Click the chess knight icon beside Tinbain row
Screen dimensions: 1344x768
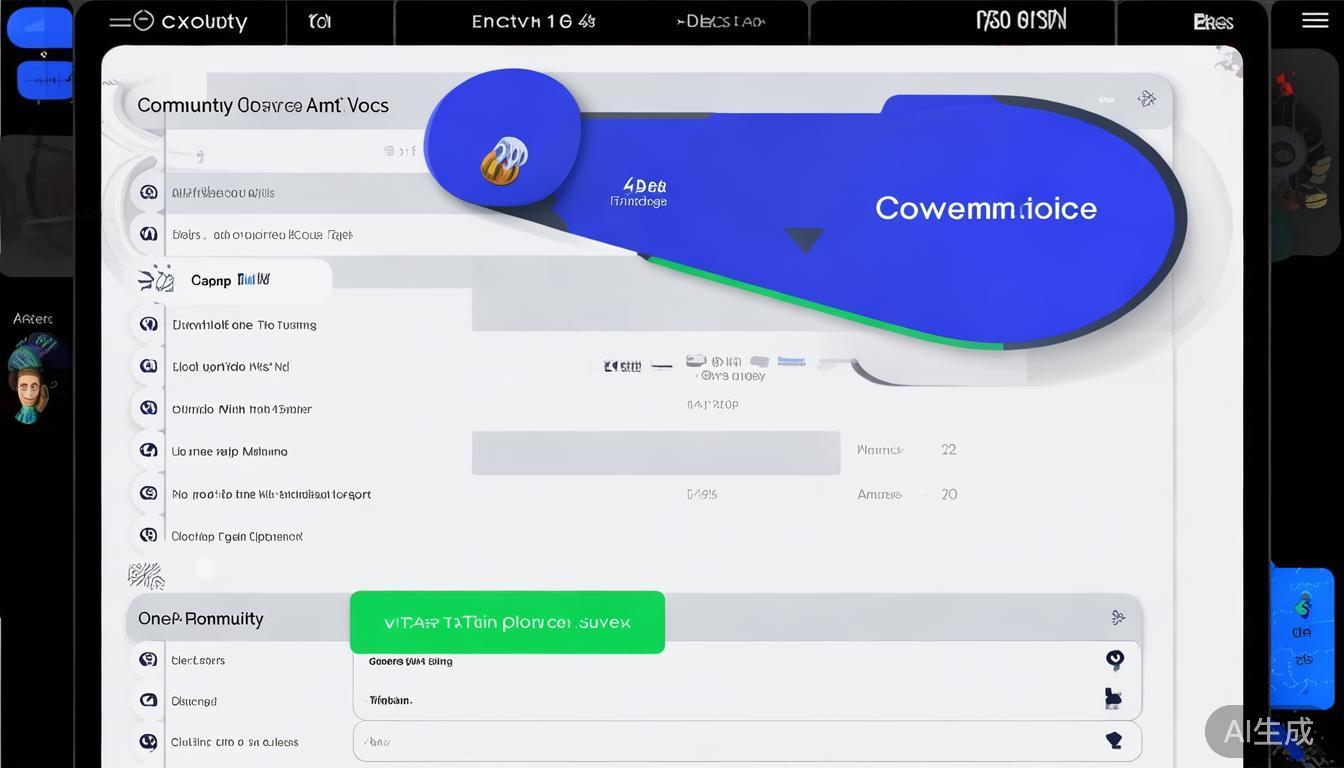(1114, 698)
